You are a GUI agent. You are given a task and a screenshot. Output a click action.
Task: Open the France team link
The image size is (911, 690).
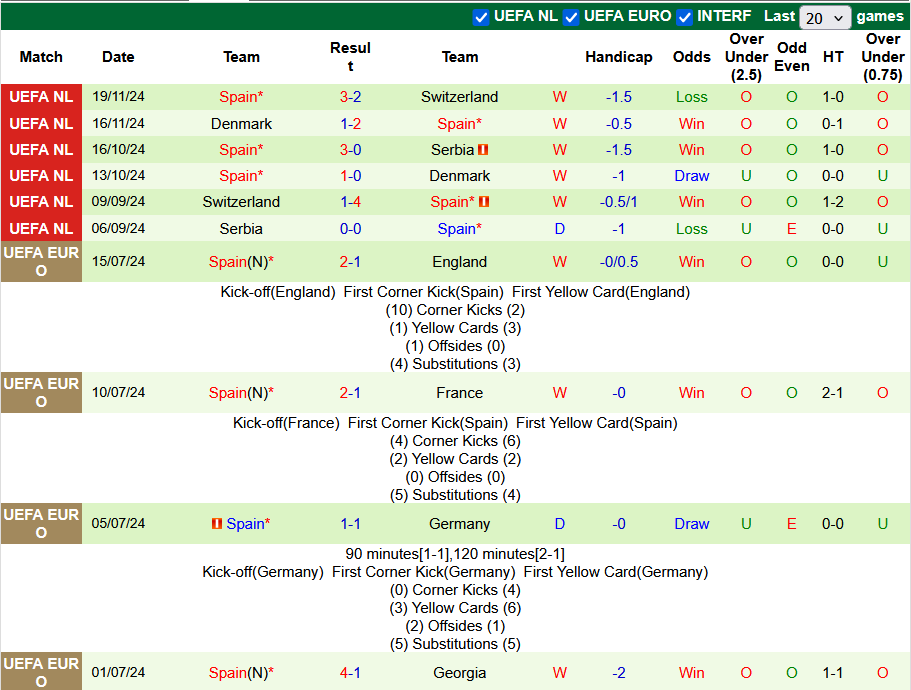pyautogui.click(x=460, y=393)
